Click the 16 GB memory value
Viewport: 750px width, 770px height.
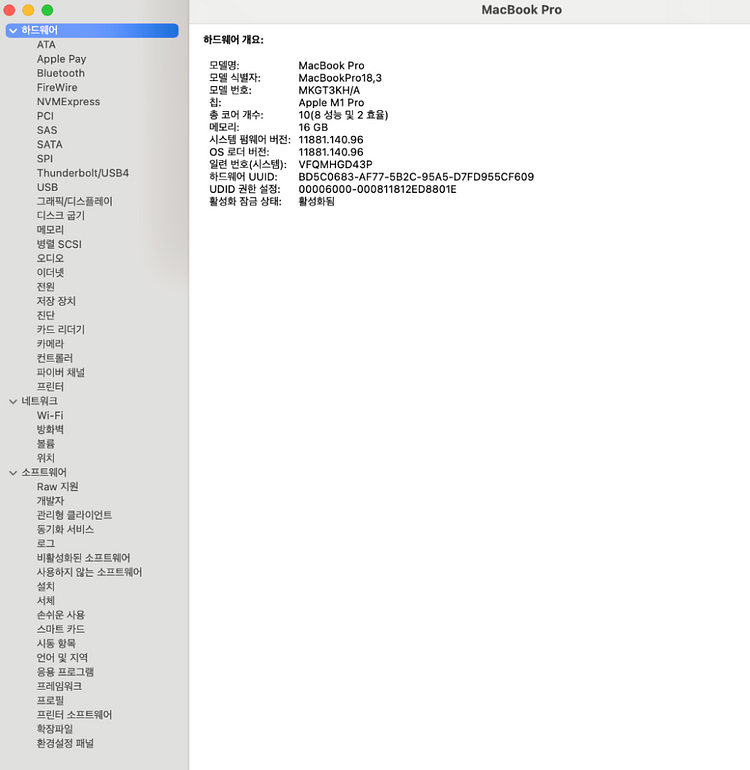(x=313, y=127)
